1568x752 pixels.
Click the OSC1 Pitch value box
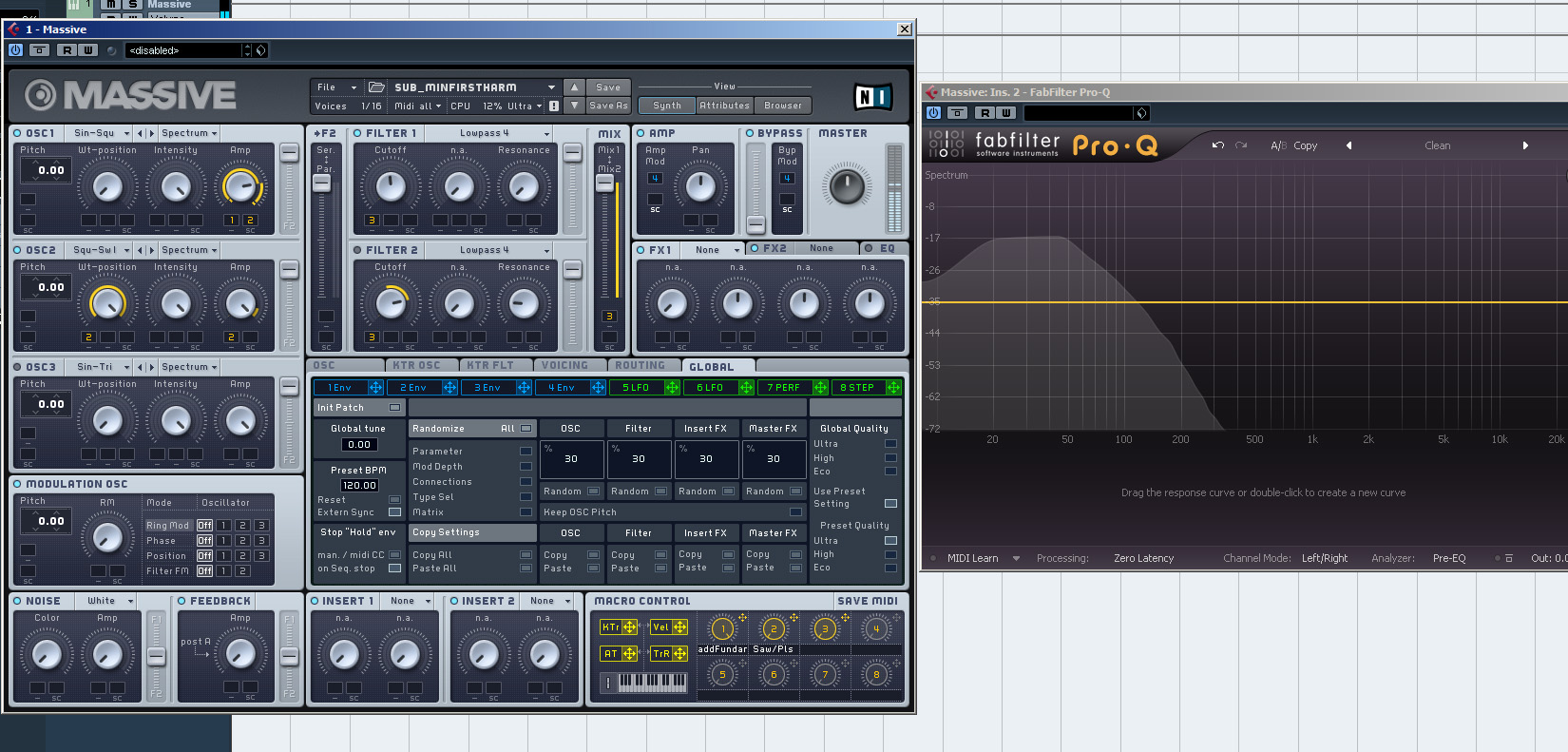pyautogui.click(x=46, y=171)
